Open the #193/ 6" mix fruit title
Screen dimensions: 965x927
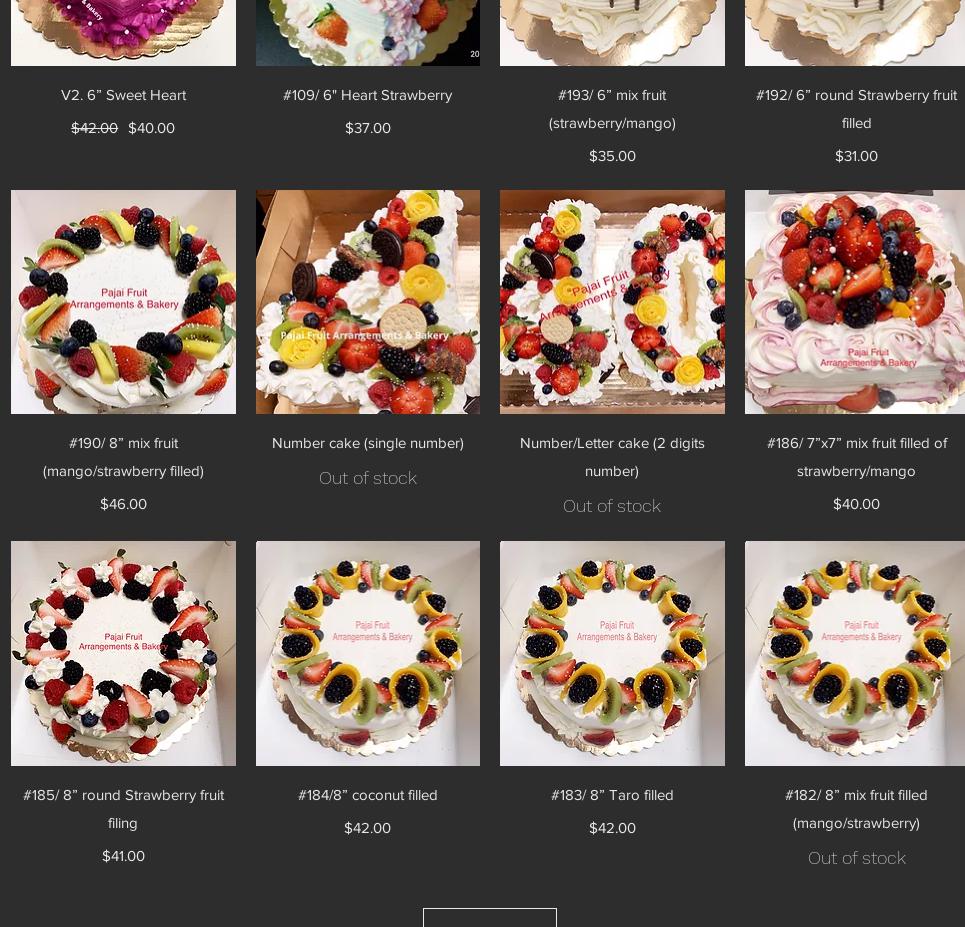612,109
